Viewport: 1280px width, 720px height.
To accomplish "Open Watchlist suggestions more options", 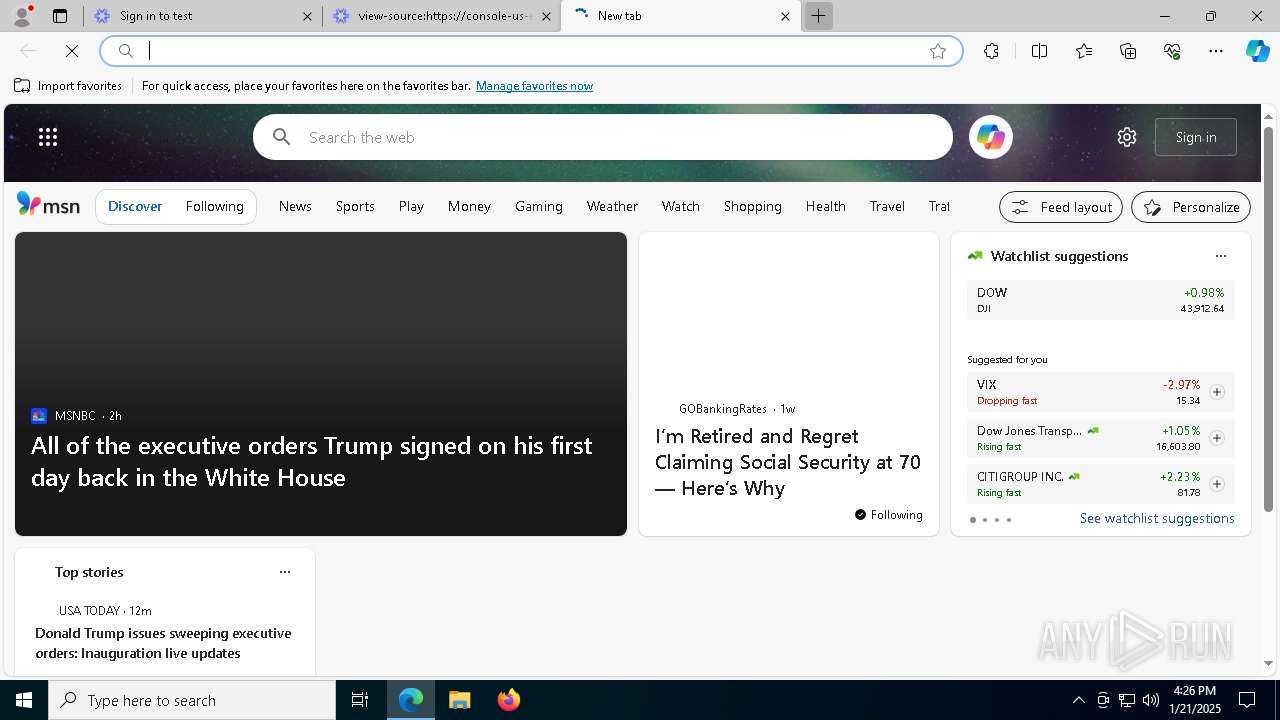I will tap(1221, 256).
